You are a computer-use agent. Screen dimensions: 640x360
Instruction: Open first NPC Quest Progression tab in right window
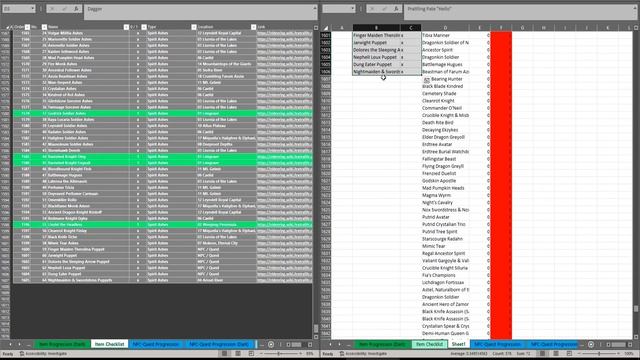click(498, 344)
